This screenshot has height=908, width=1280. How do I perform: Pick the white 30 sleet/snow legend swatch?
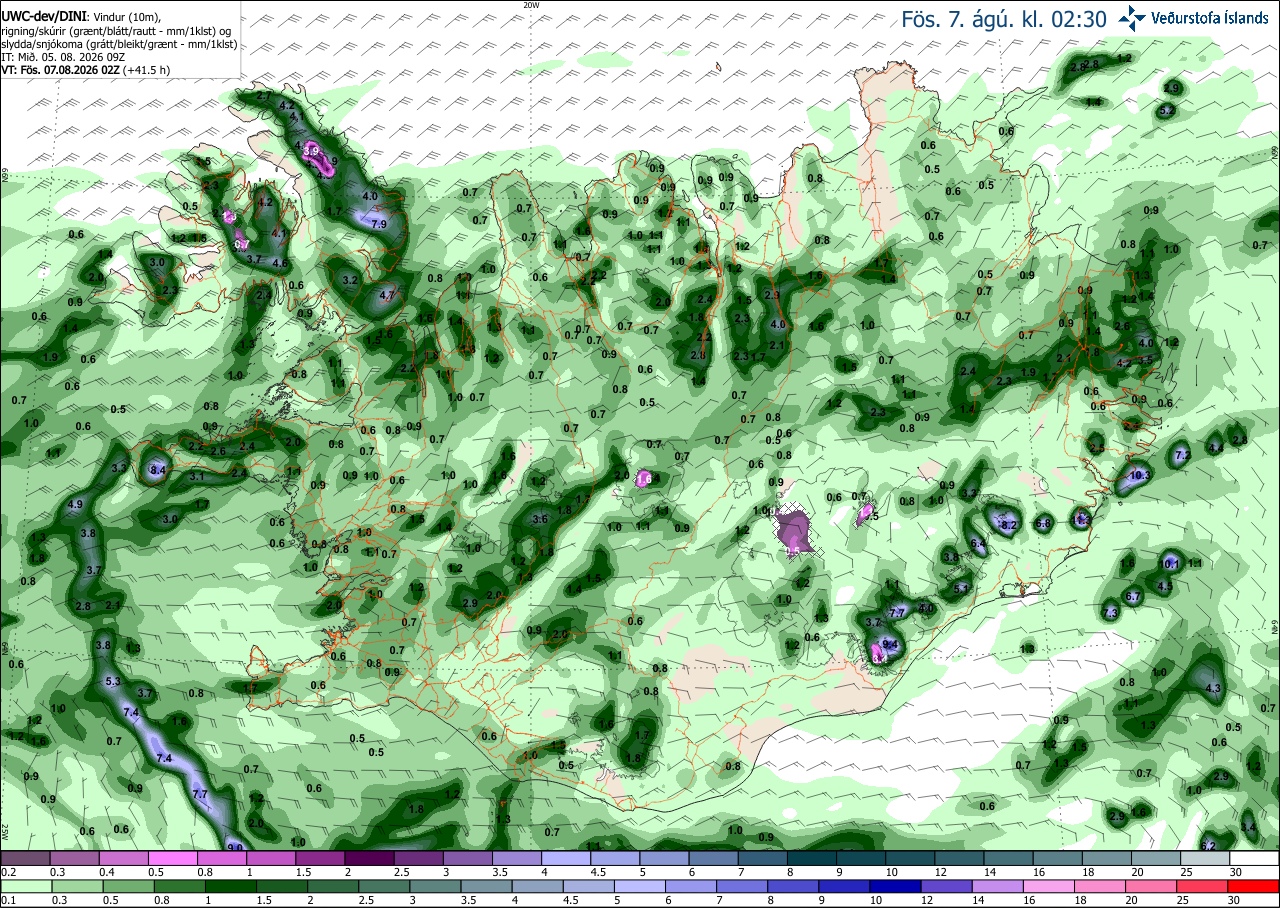[x=1254, y=858]
